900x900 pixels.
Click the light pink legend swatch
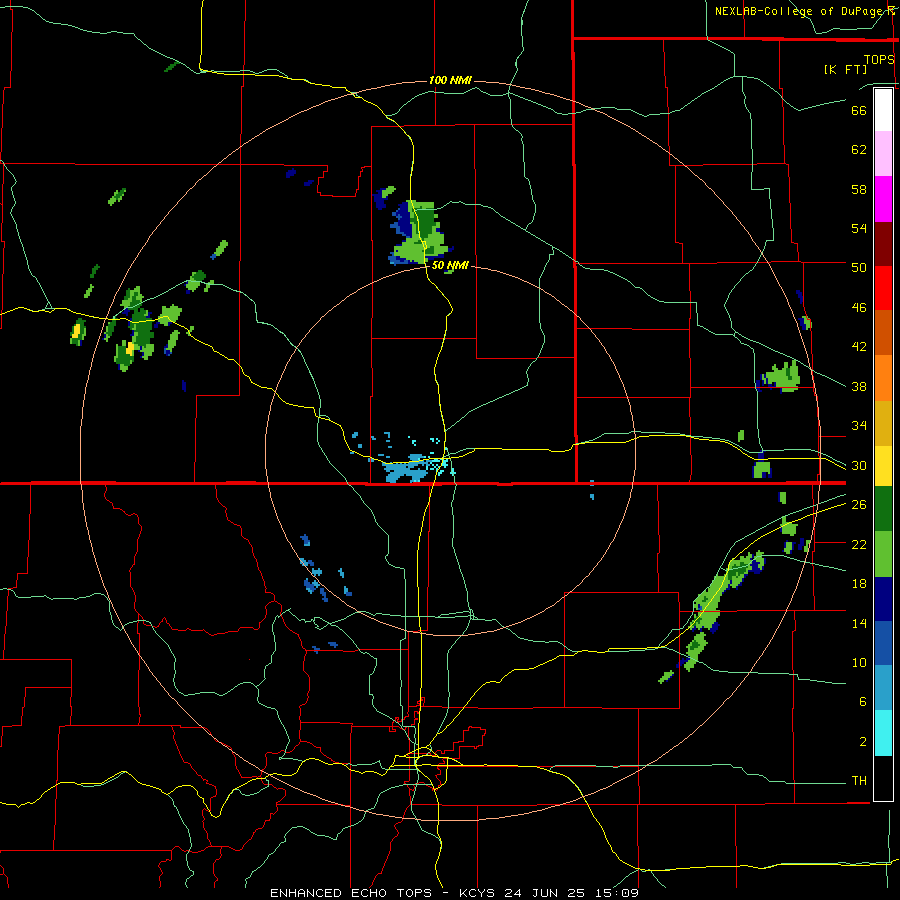pos(883,153)
